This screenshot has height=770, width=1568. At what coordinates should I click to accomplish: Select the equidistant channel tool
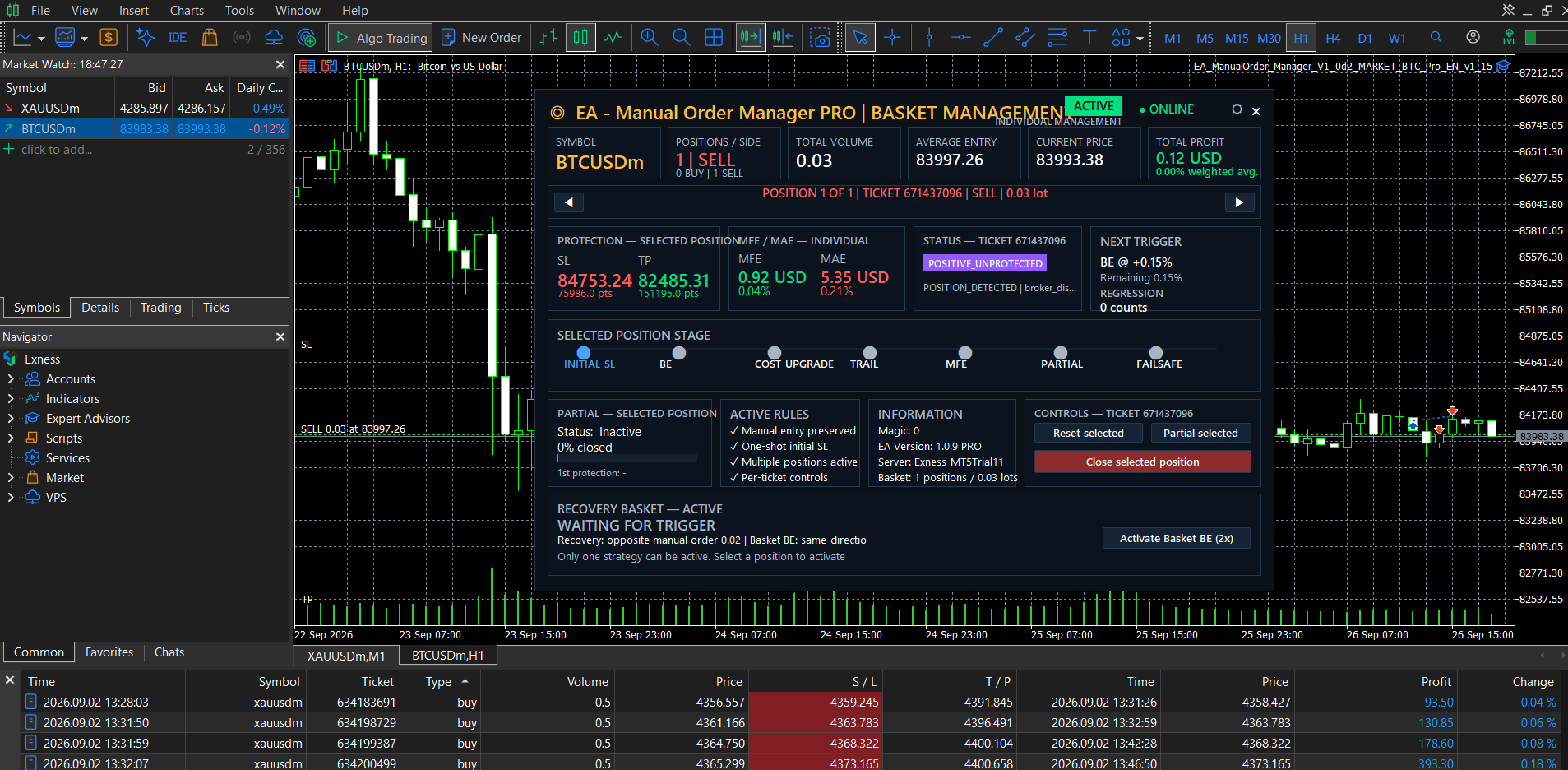click(x=1025, y=38)
